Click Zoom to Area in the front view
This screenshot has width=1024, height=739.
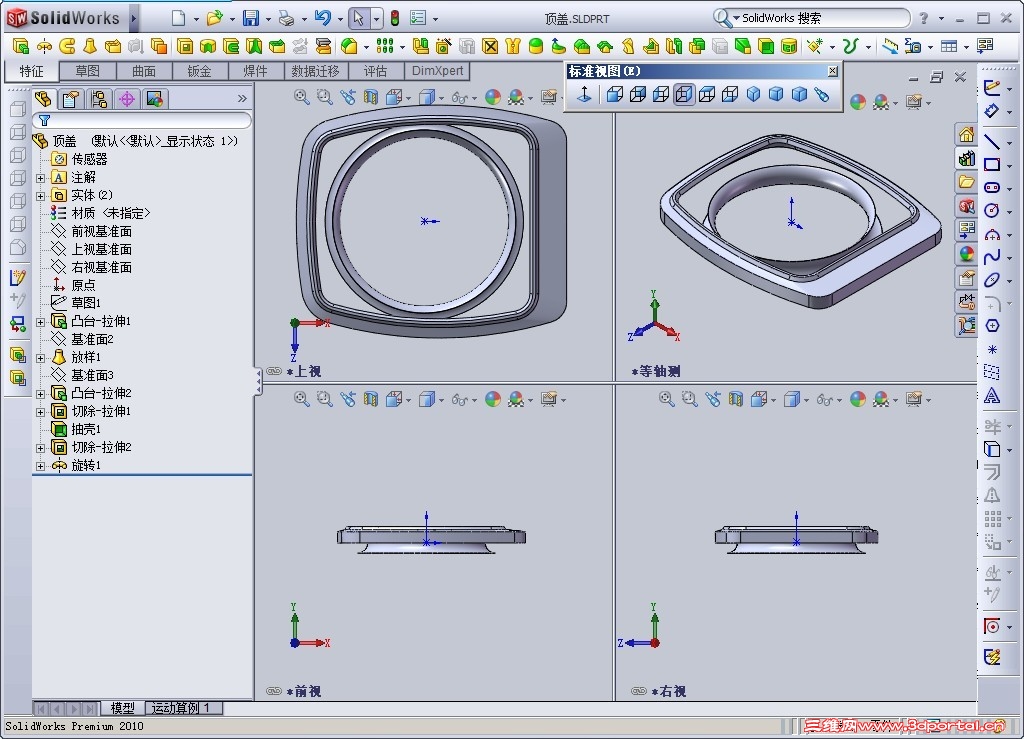325,399
